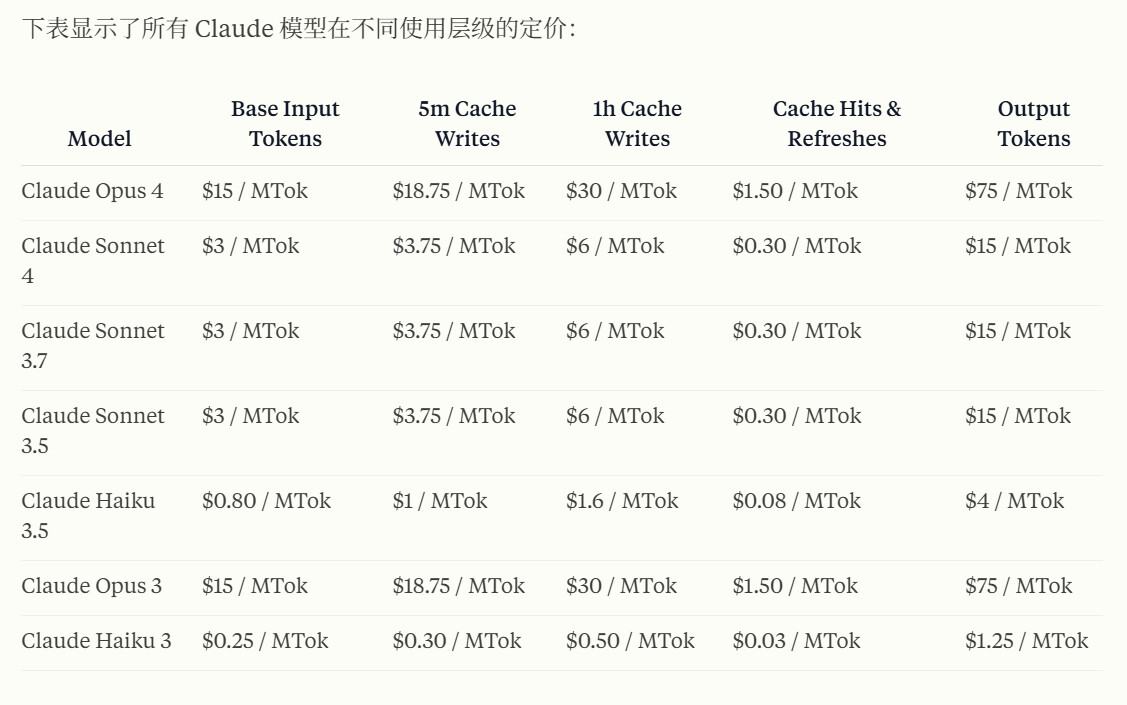Click Claude Haiku 3's $1.25 / MTok output price
This screenshot has height=705, width=1127.
(x=1026, y=641)
